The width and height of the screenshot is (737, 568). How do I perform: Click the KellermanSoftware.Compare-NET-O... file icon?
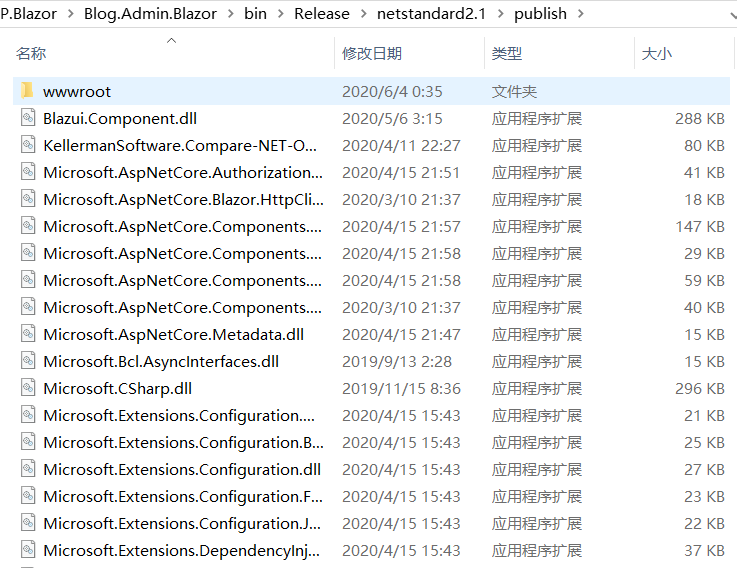click(28, 144)
